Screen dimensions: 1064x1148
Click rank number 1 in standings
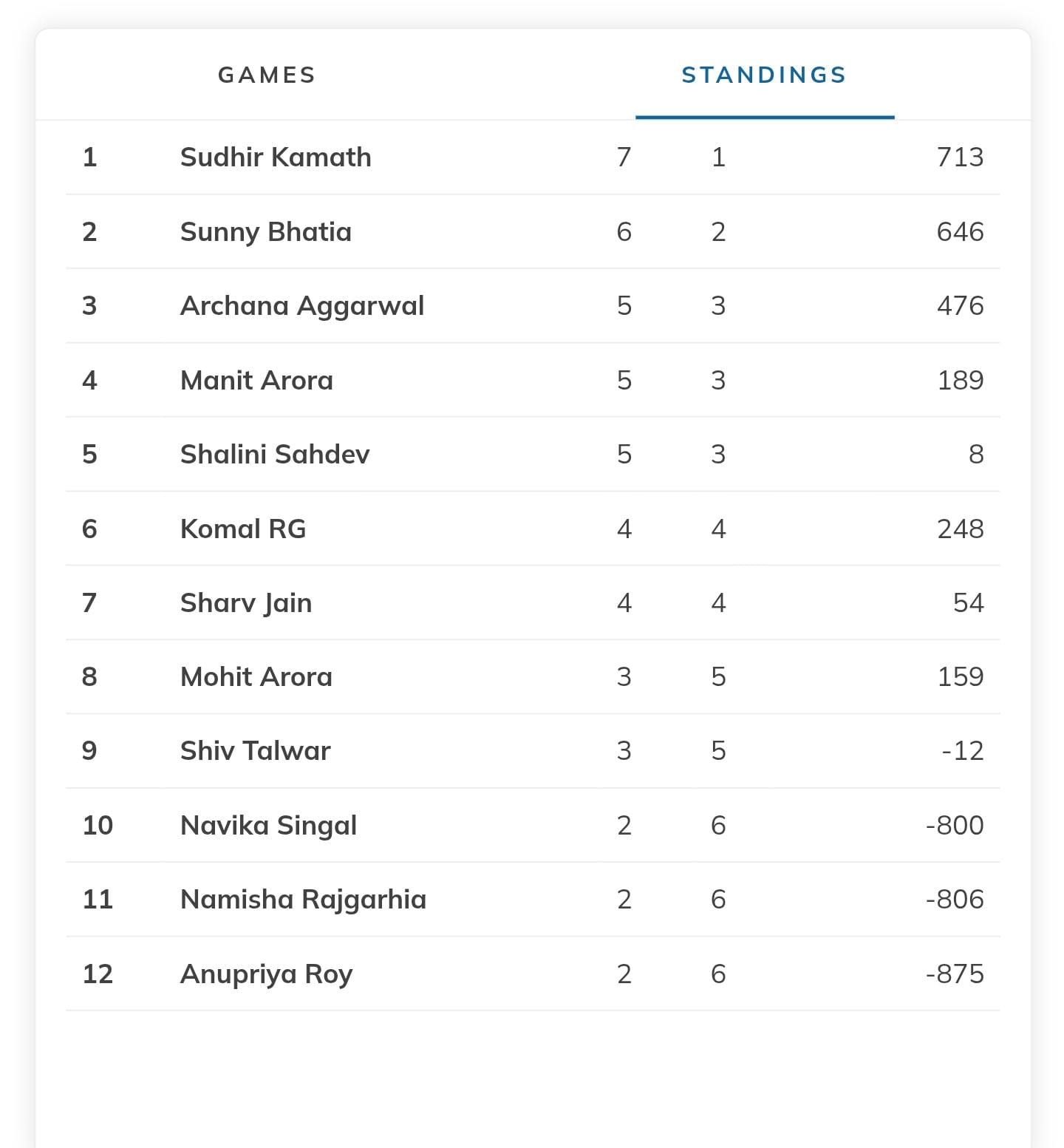point(89,157)
